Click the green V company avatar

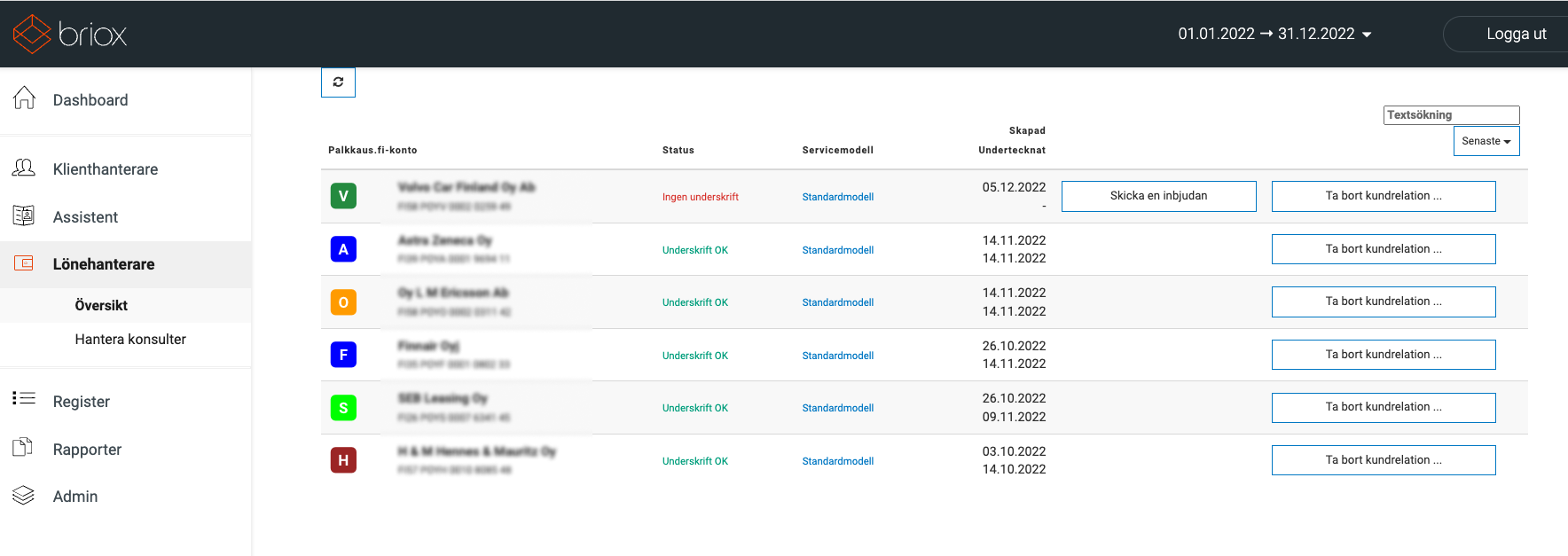coord(343,196)
